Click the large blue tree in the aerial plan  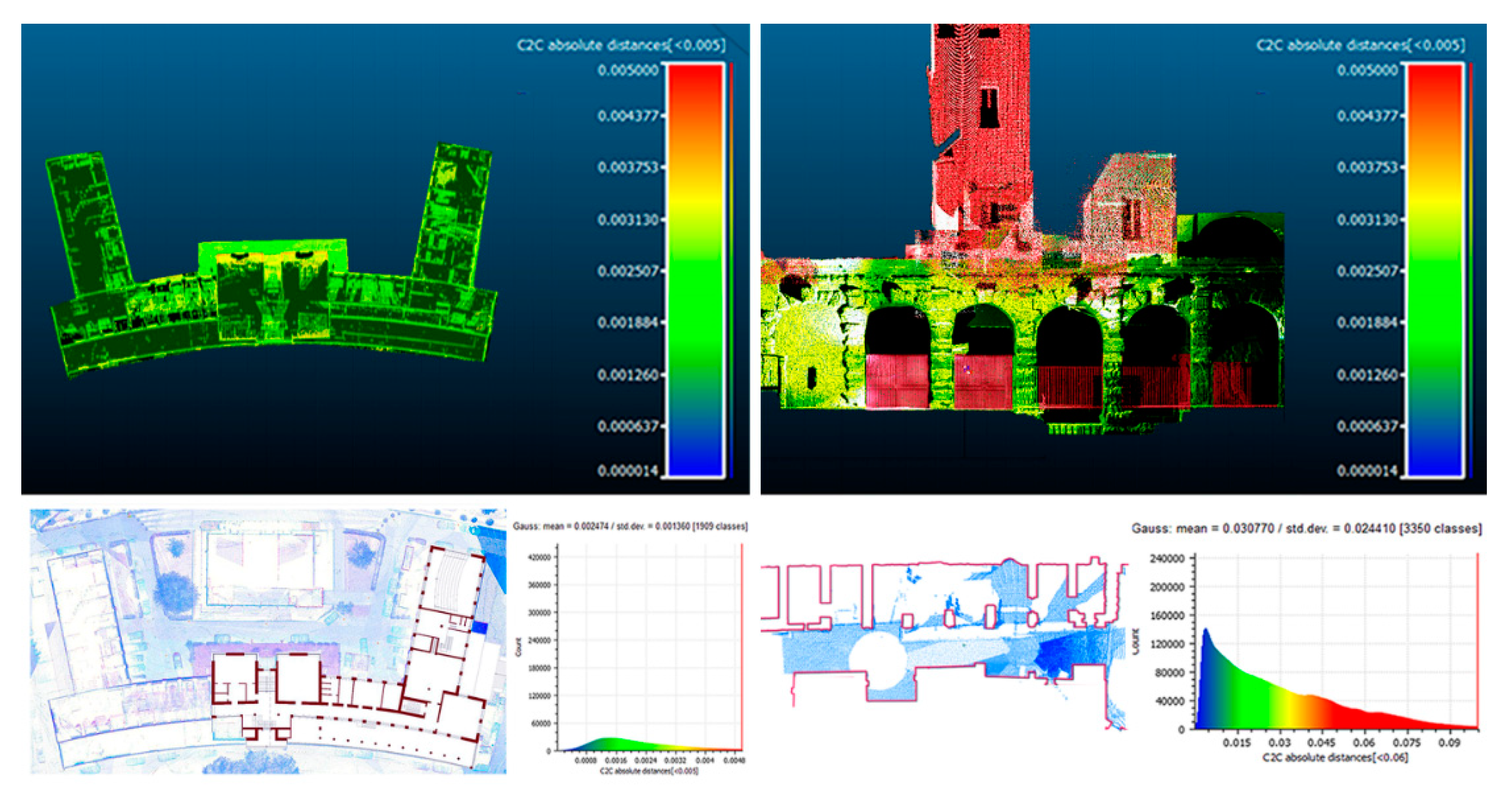pos(174,594)
